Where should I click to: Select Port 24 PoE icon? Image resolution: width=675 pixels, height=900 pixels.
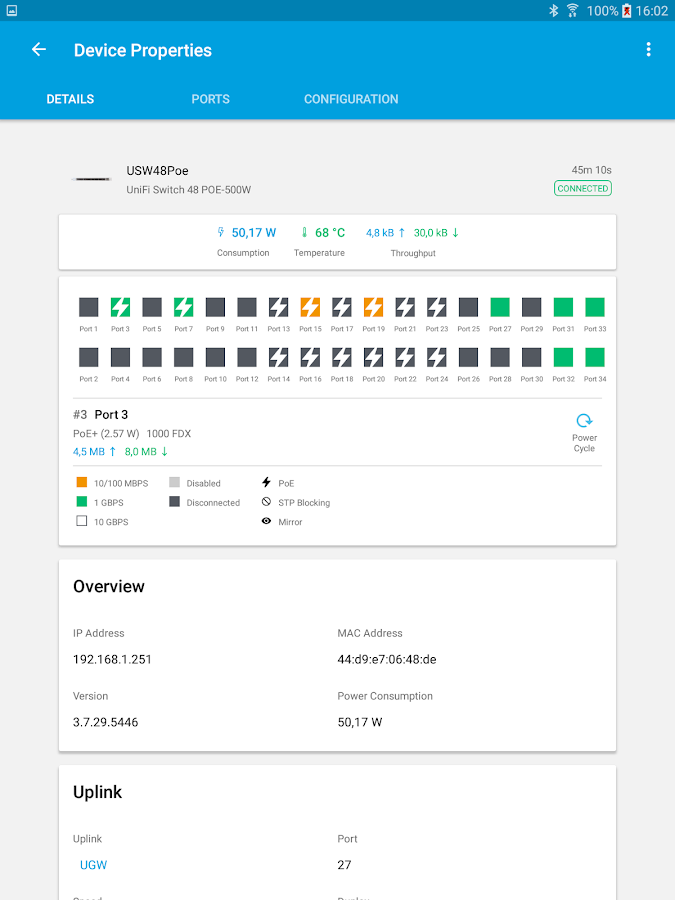pyautogui.click(x=437, y=357)
